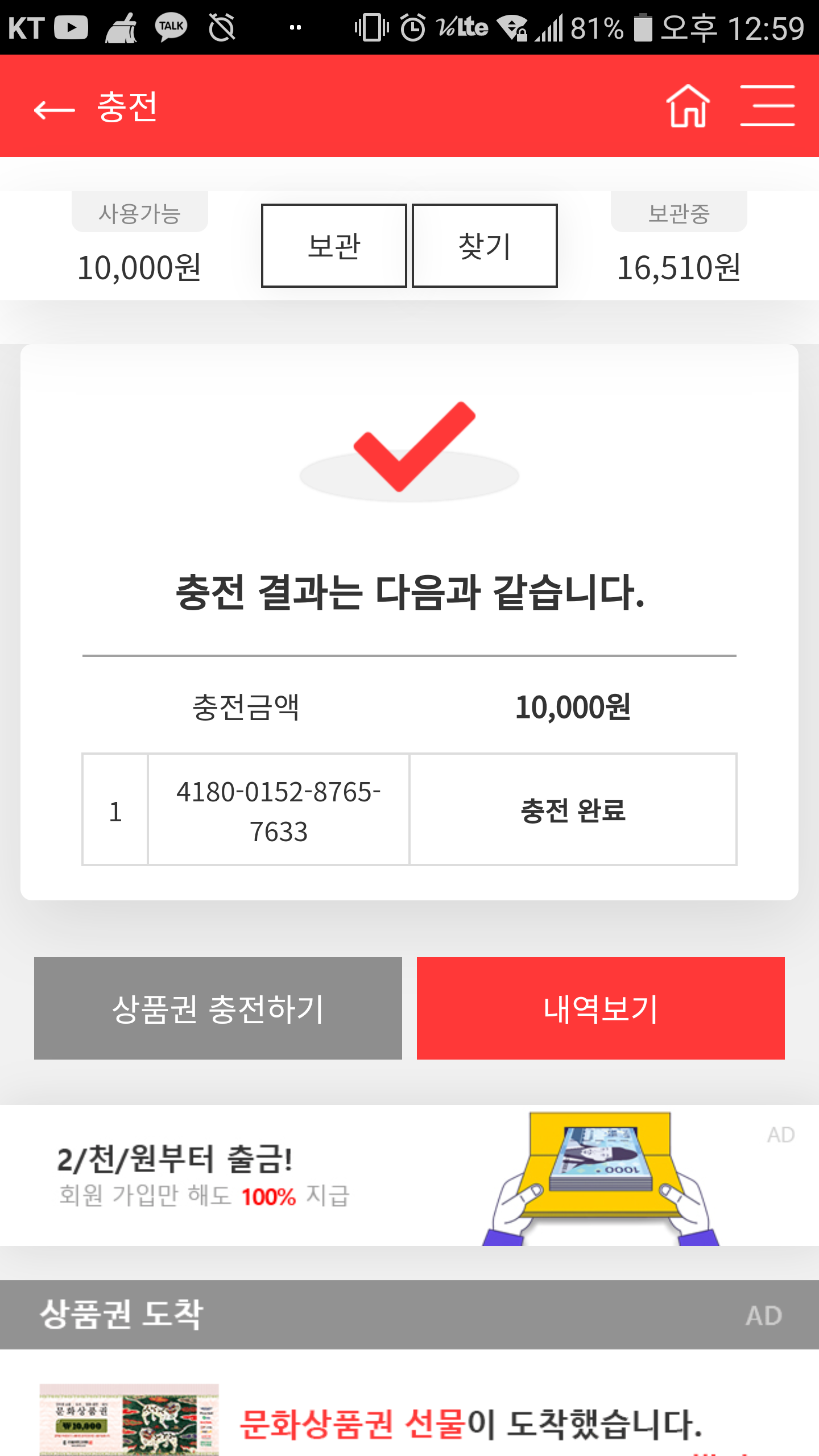Open the hamburger menu
The image size is (819, 1456).
(x=767, y=106)
